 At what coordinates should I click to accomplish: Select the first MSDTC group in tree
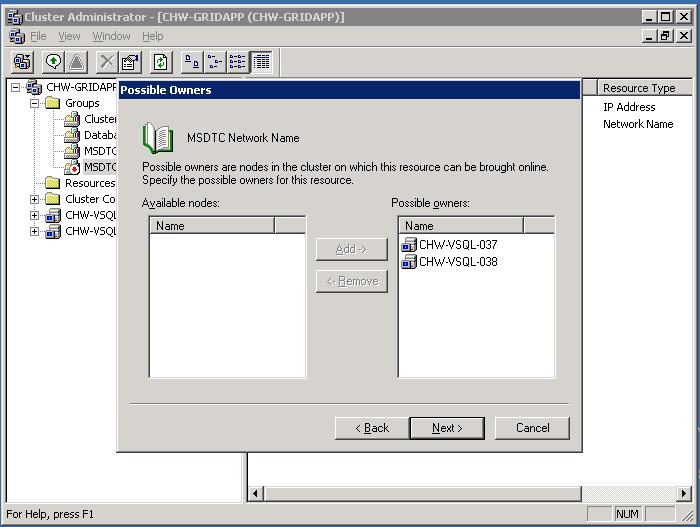(100, 151)
